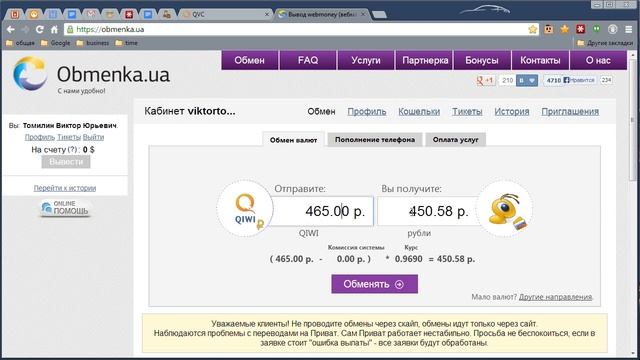Viewport: 640px width, 360px height.
Task: Click the Facebook Нравится button
Action: [x=579, y=80]
